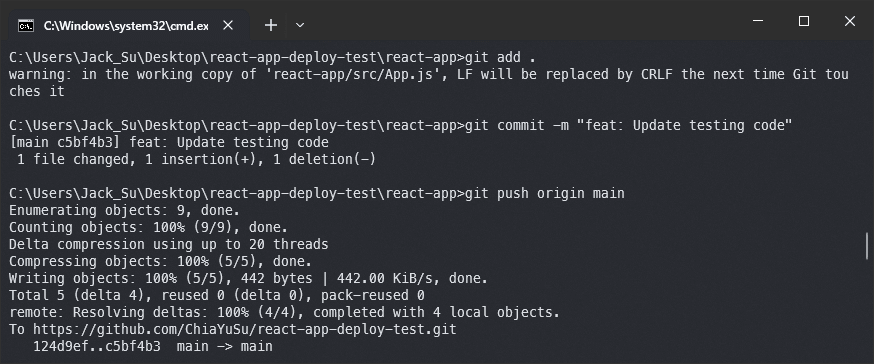Viewport: 874px width, 364px height.
Task: Click the 'Enumerating objects: 9, done.' line
Action: coord(124,210)
